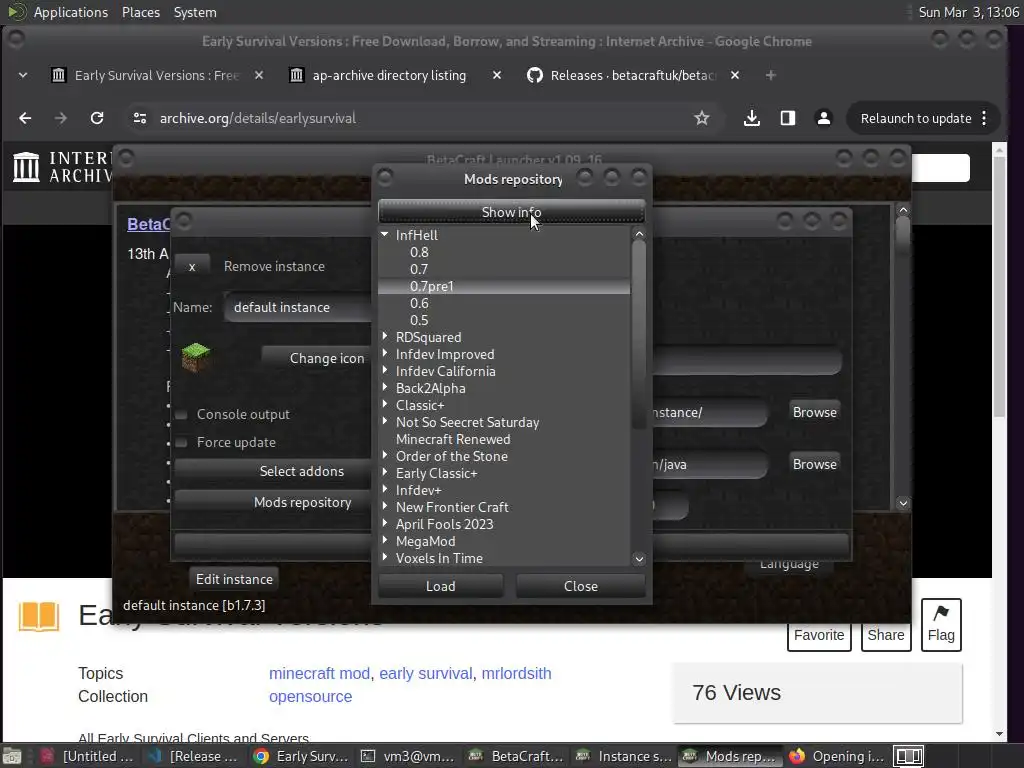1024x768 pixels.
Task: Toggle Console output checkbox
Action: pos(182,415)
